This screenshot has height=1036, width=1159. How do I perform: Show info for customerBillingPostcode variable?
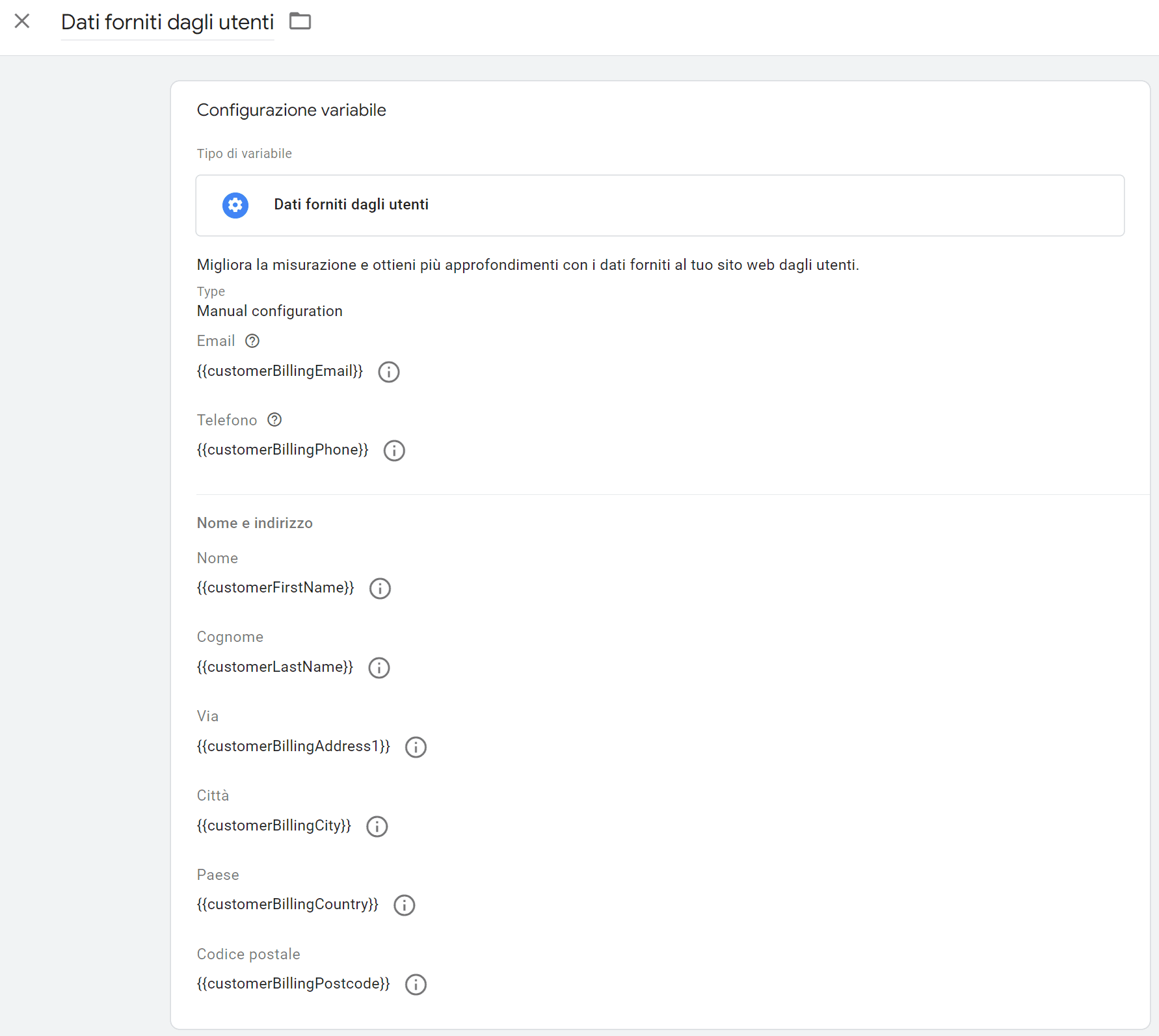coord(416,985)
